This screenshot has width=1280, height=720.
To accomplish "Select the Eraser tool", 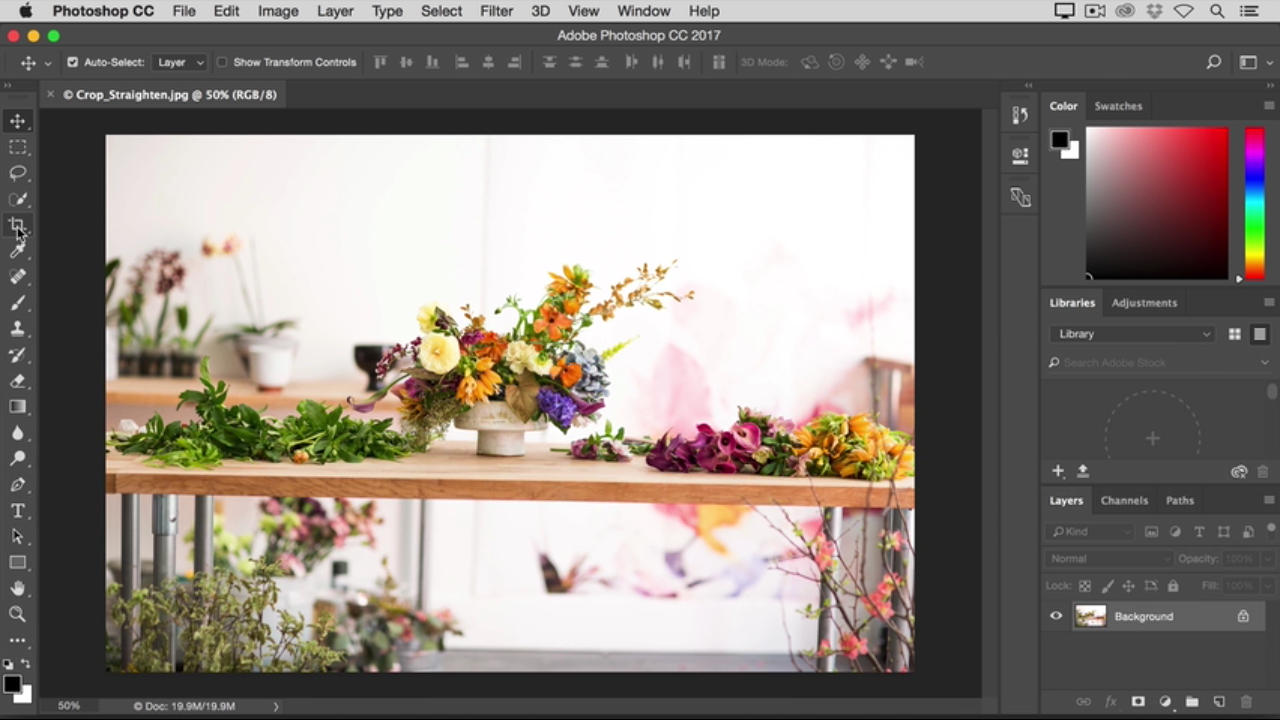I will coord(17,381).
